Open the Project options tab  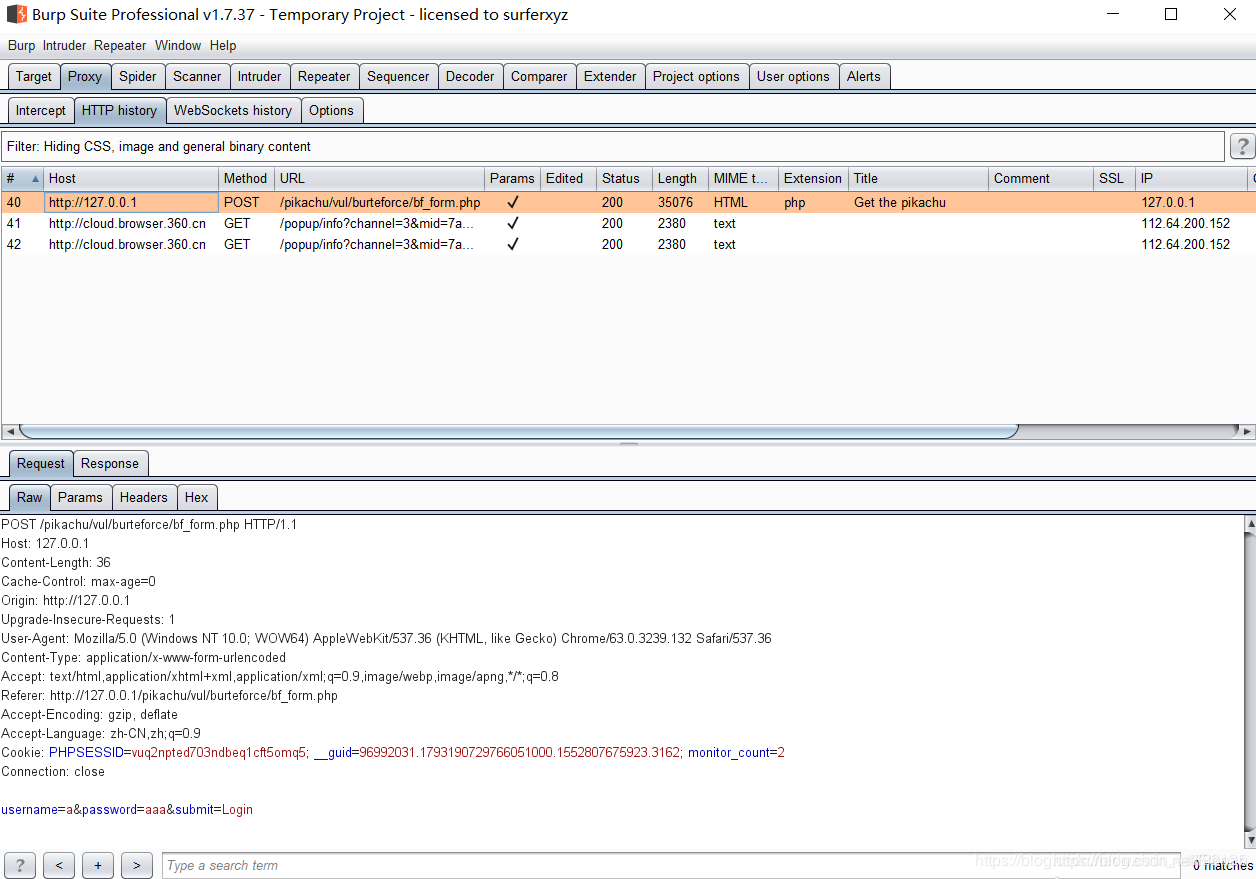coord(696,76)
